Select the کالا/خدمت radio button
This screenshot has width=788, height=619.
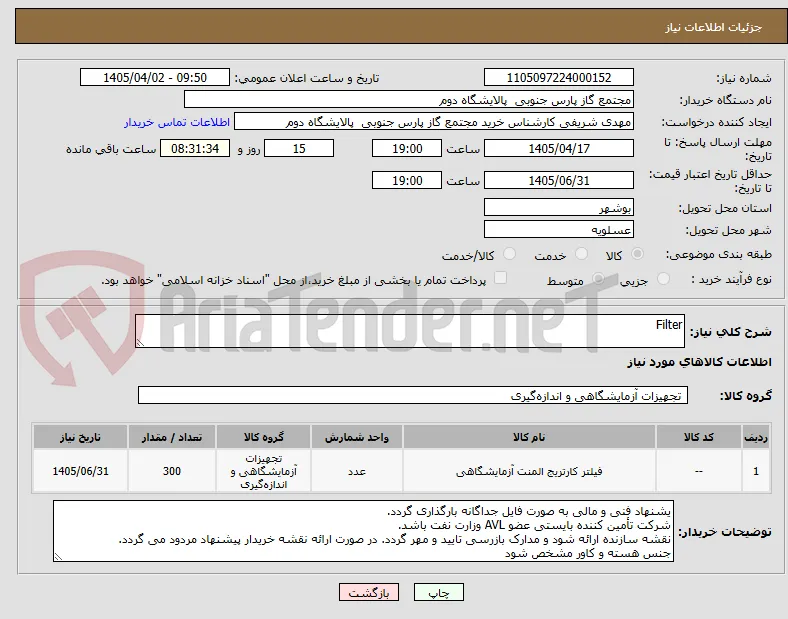509,254
